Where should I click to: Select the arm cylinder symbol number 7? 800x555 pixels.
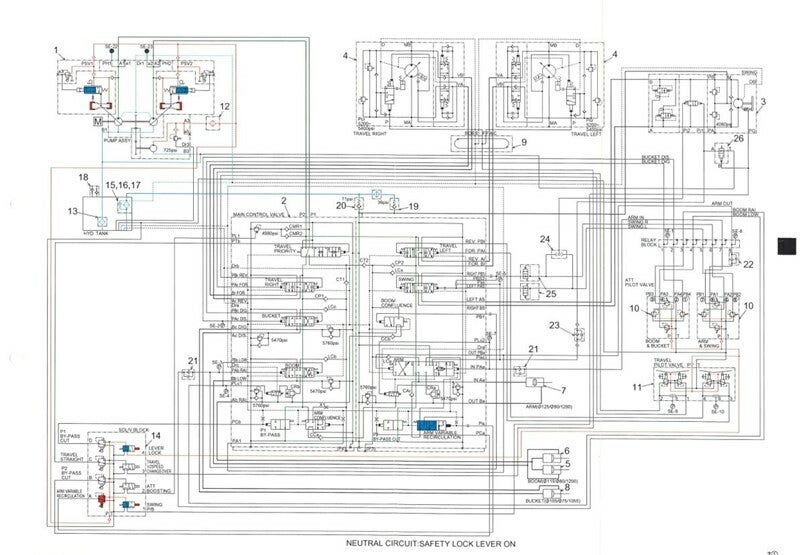tap(534, 383)
